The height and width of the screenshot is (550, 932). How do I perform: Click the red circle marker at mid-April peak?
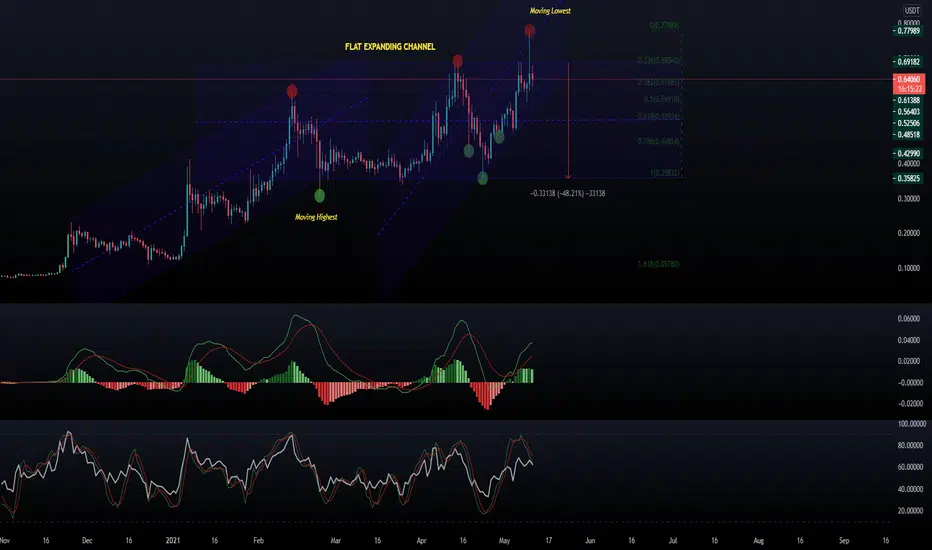coord(457,60)
